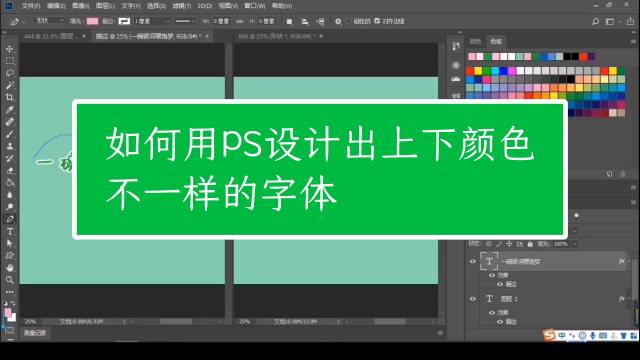640x360 pixels.
Task: Click the search icon at top right
Action: [x=596, y=21]
